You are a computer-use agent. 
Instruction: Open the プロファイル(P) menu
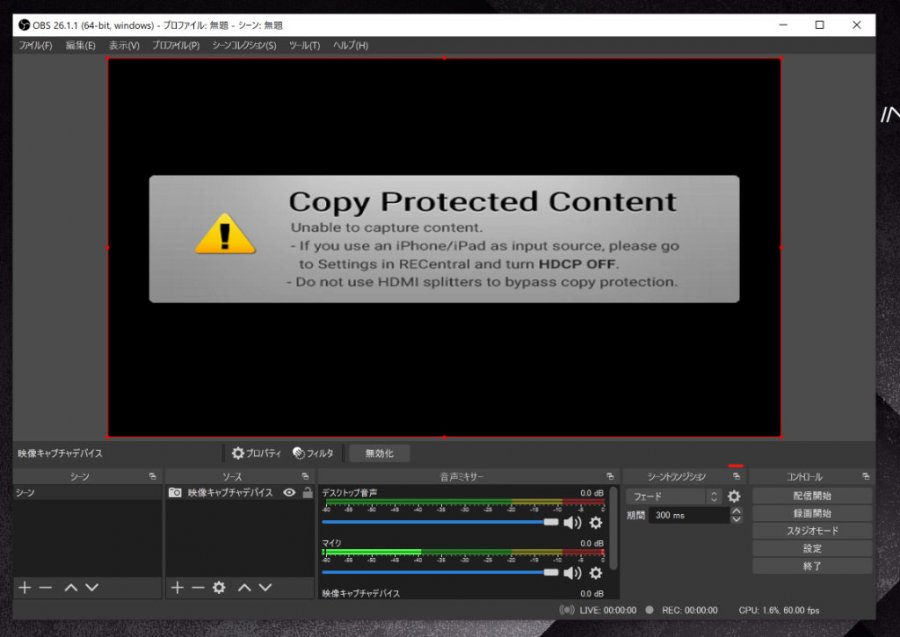(x=176, y=45)
